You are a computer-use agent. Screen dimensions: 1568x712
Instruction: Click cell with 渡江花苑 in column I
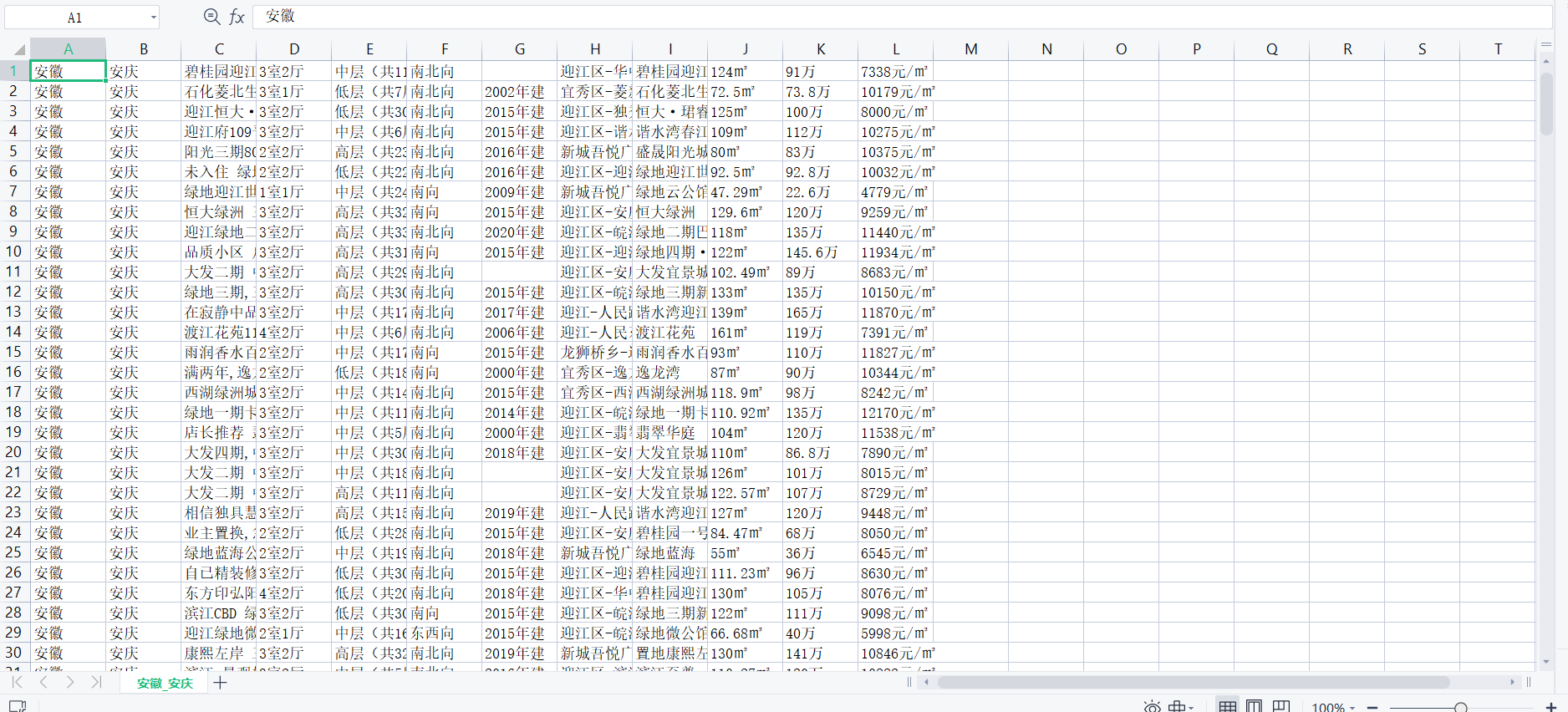click(x=670, y=332)
